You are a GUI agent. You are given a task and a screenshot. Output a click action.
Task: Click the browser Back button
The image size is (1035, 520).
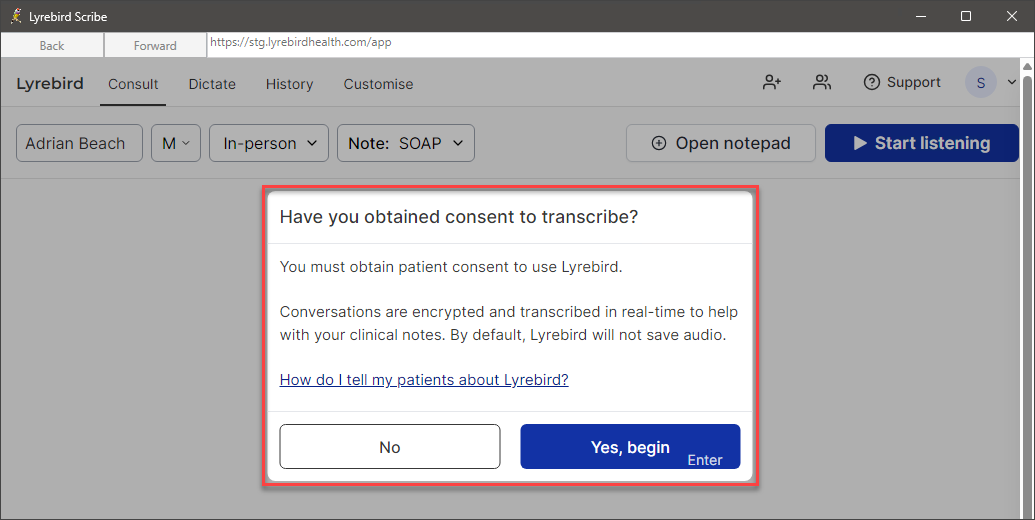click(x=52, y=46)
